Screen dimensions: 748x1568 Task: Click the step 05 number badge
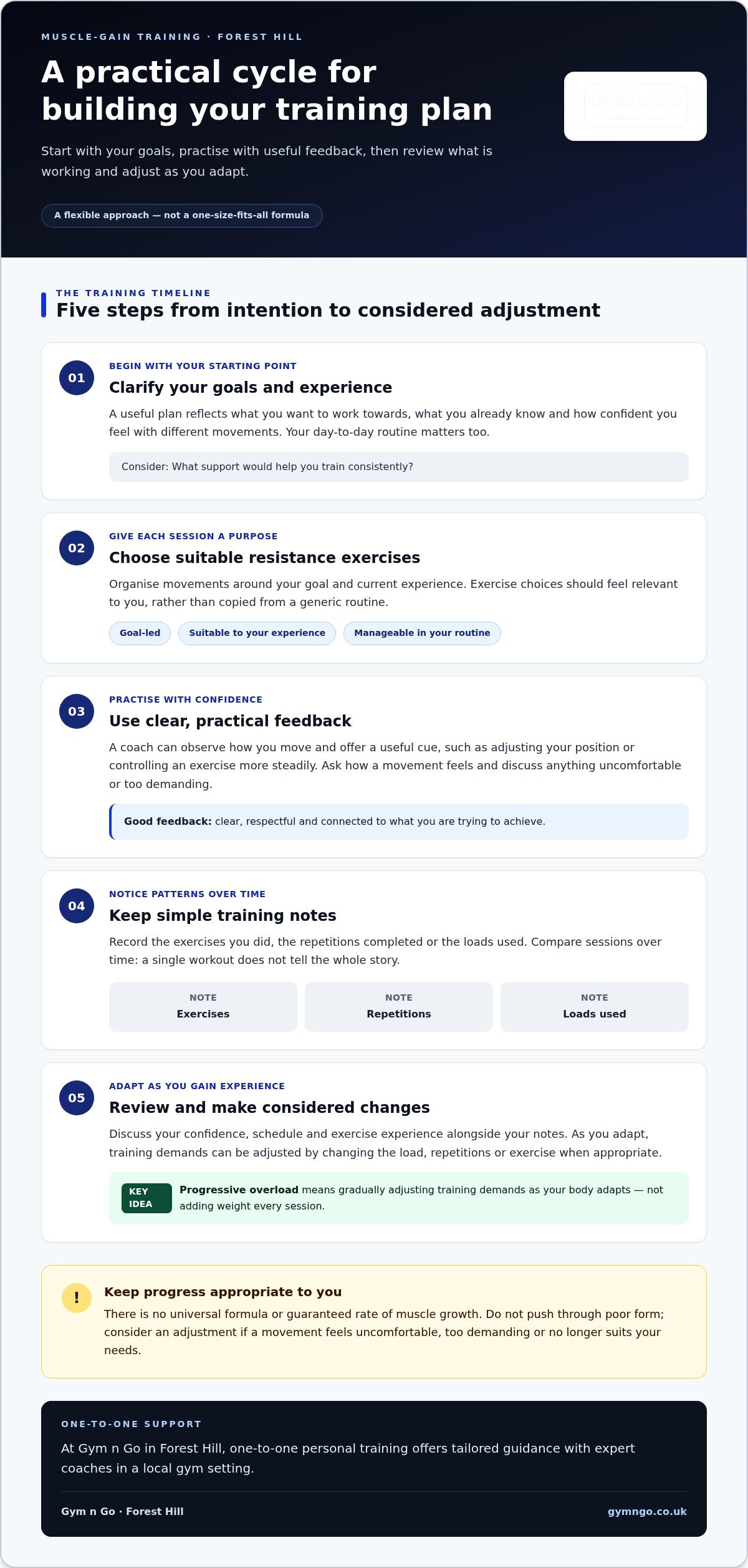pos(77,1098)
